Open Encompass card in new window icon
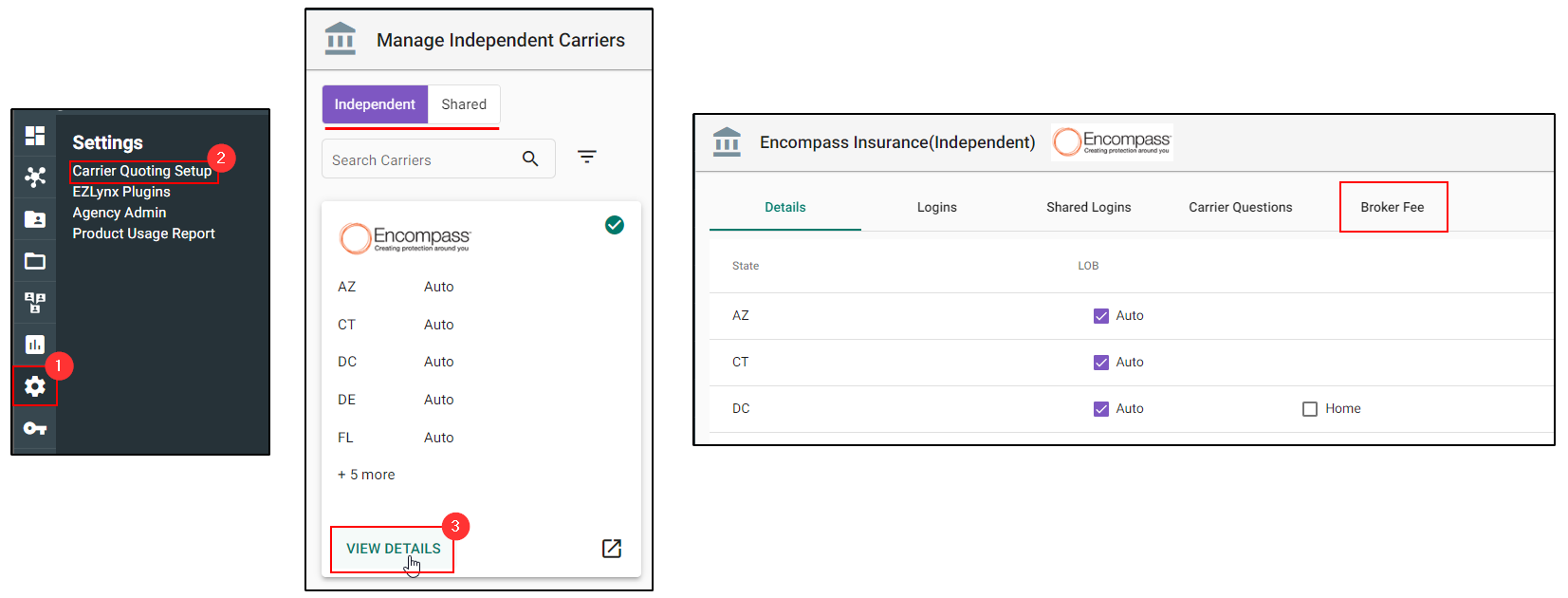The height and width of the screenshot is (598, 1568). coord(612,549)
